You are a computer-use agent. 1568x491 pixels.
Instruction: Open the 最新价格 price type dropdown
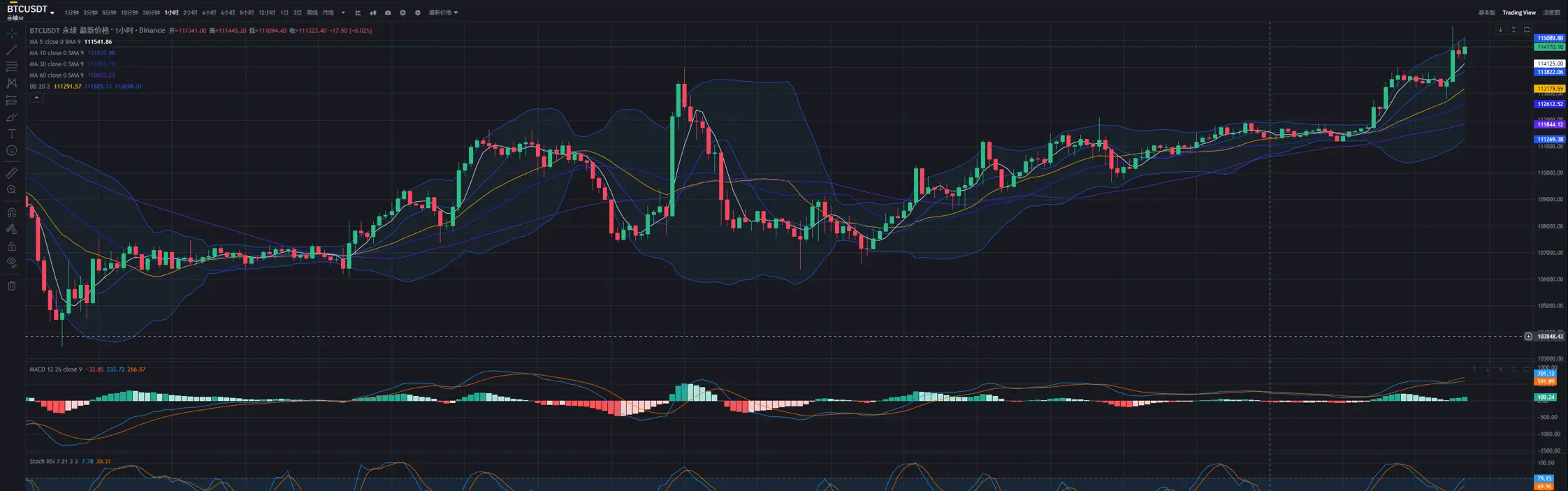point(443,13)
